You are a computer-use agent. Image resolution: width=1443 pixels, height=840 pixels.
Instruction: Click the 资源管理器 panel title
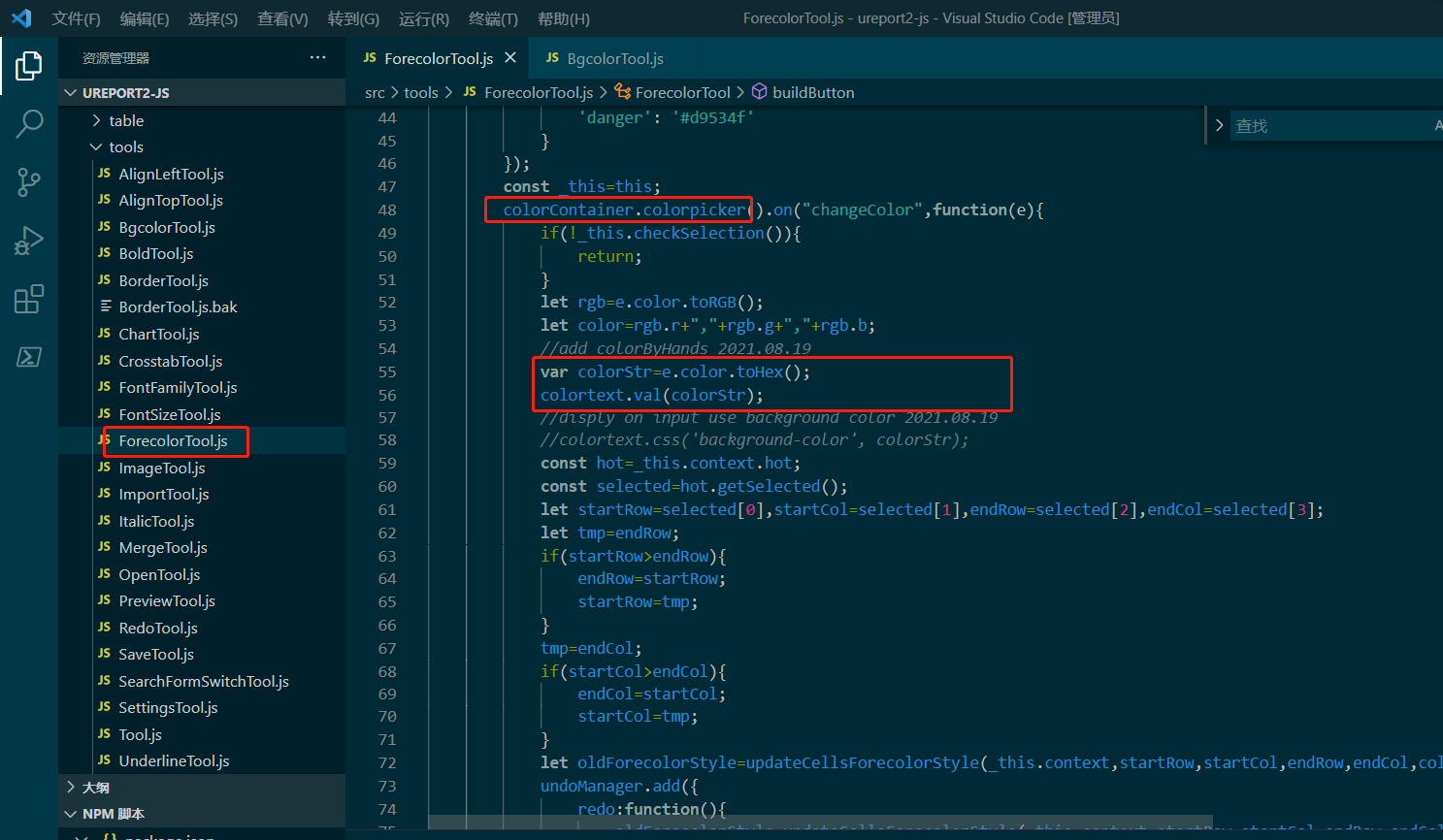coord(115,58)
